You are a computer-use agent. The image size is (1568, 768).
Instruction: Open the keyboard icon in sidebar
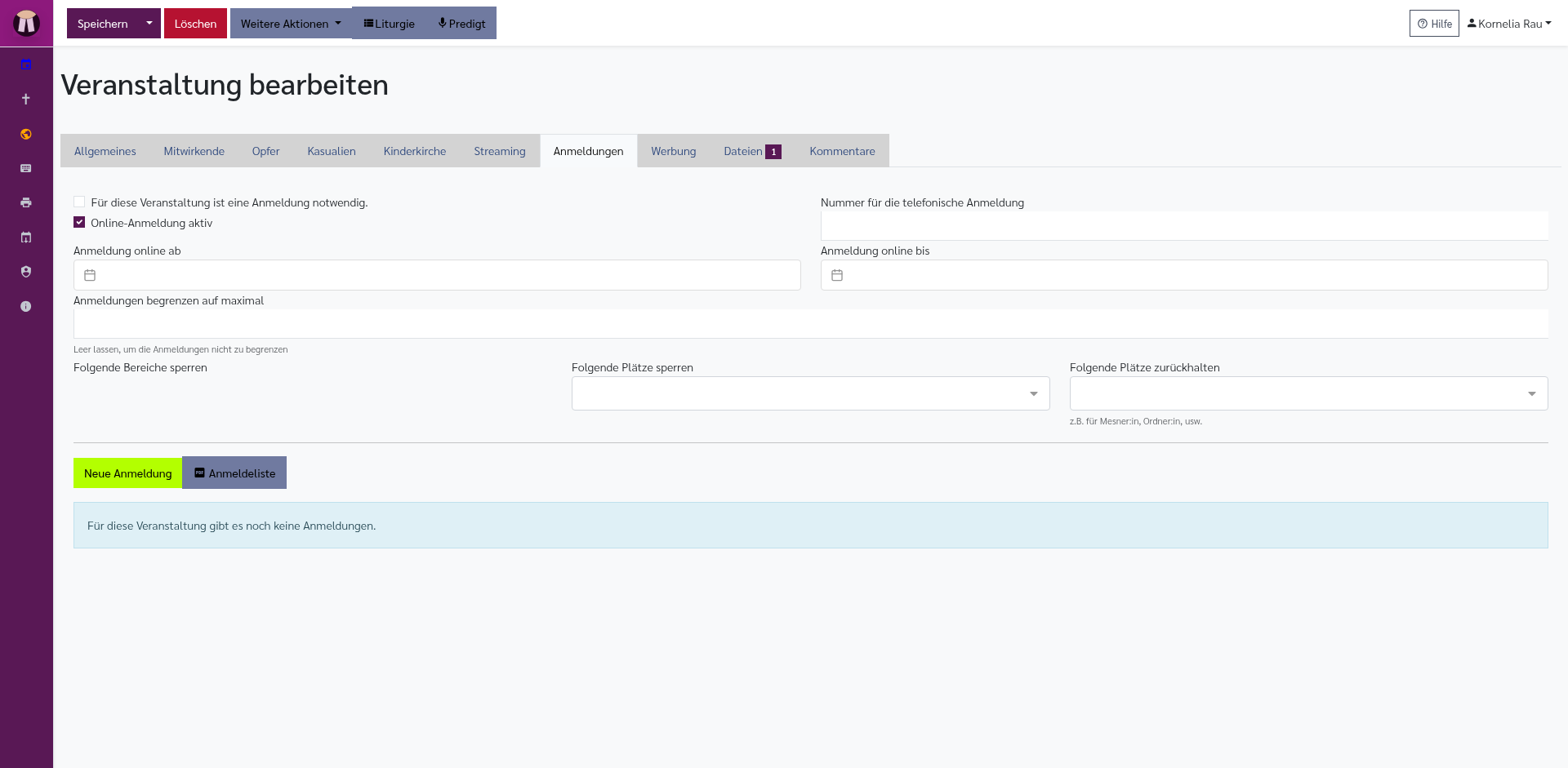(x=26, y=168)
